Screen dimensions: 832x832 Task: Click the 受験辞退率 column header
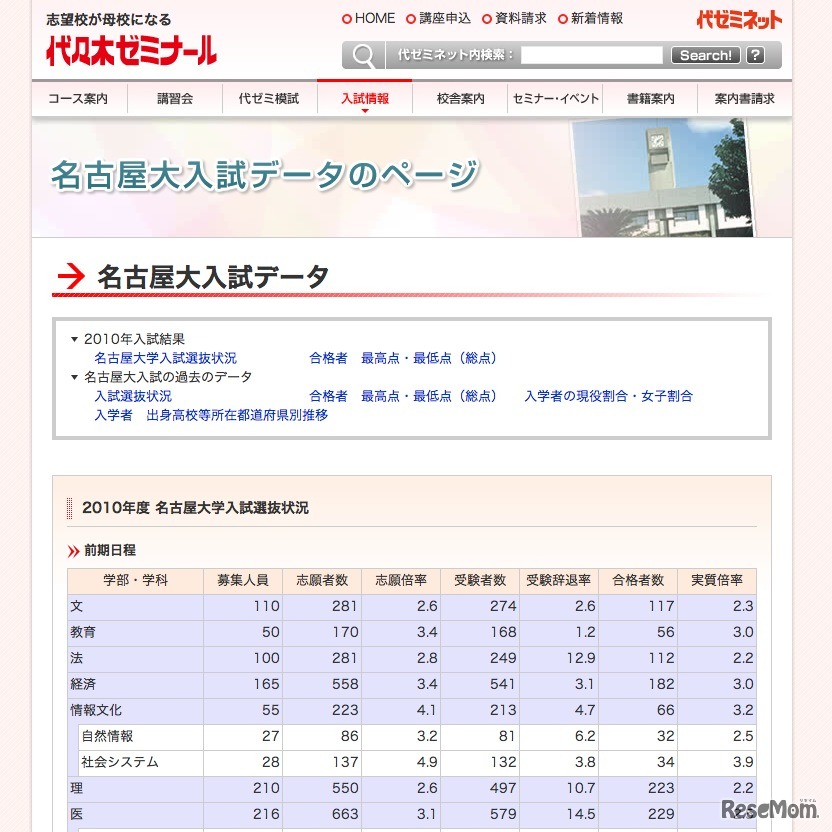pos(559,580)
